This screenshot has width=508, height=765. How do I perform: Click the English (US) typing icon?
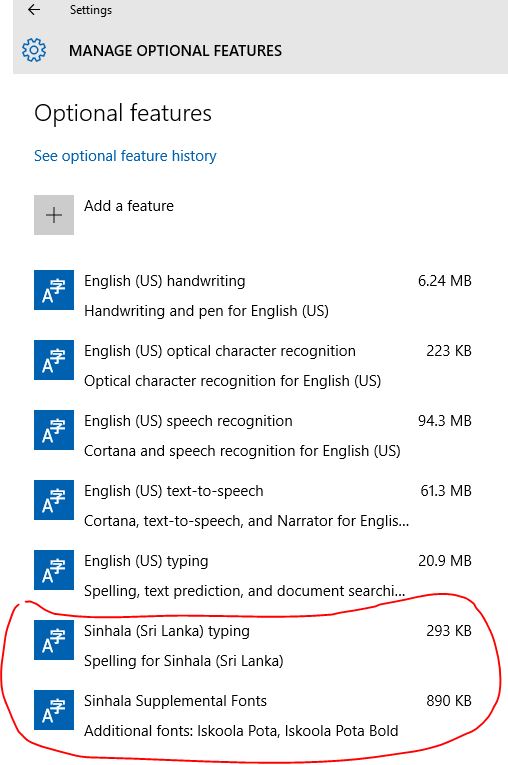point(54,570)
